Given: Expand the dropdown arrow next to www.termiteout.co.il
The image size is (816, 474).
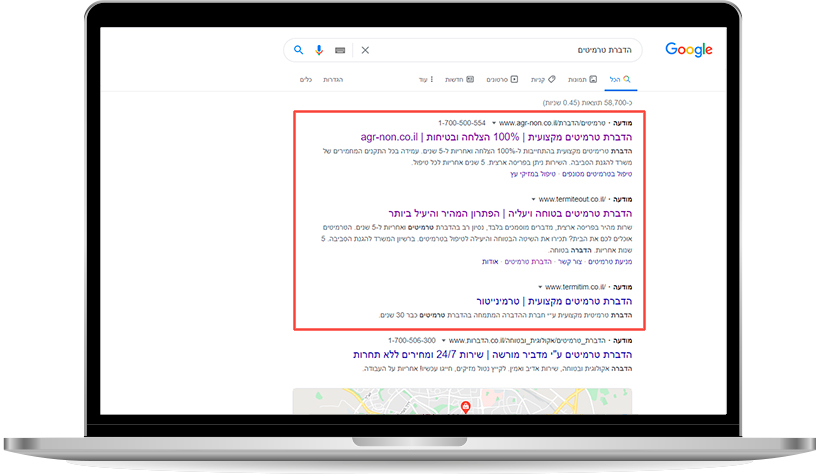Looking at the screenshot, I should (533, 199).
